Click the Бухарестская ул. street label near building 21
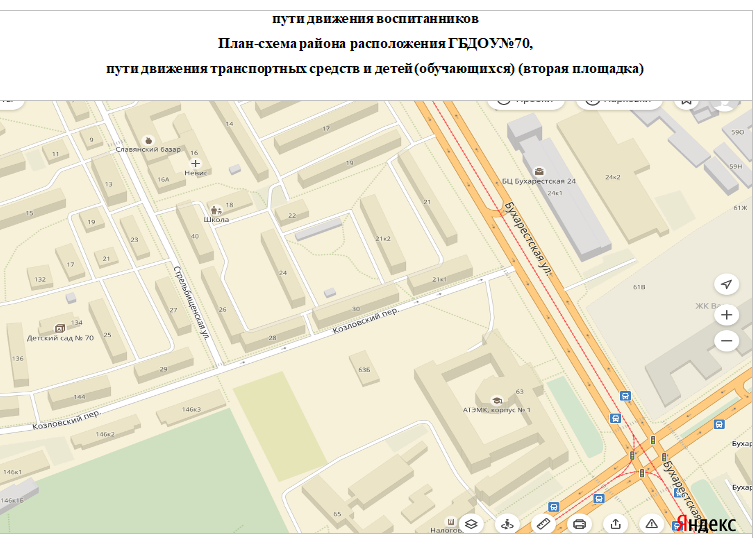 point(528,239)
